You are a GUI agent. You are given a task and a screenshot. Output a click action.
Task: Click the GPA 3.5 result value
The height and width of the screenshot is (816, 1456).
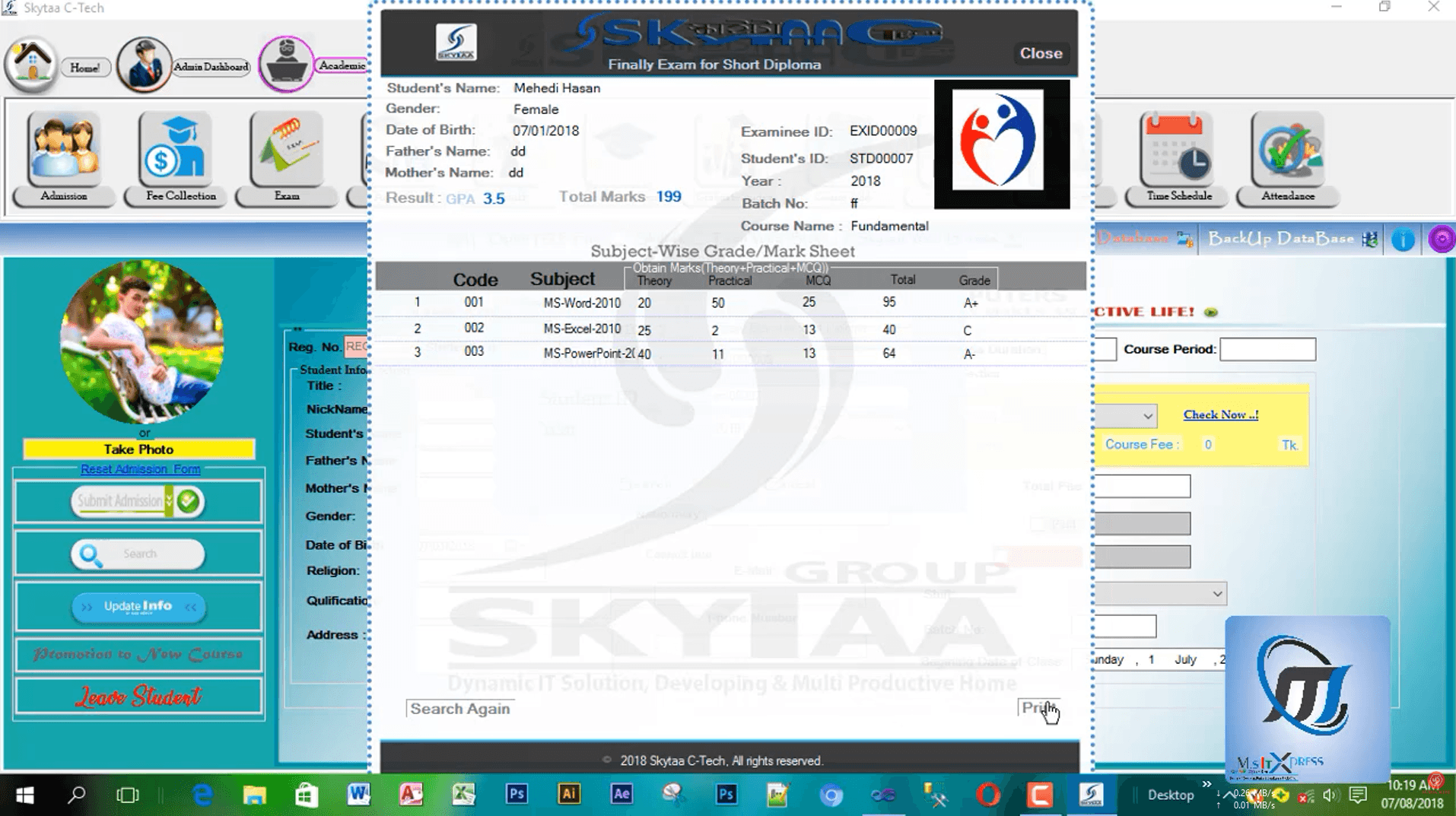click(x=493, y=198)
